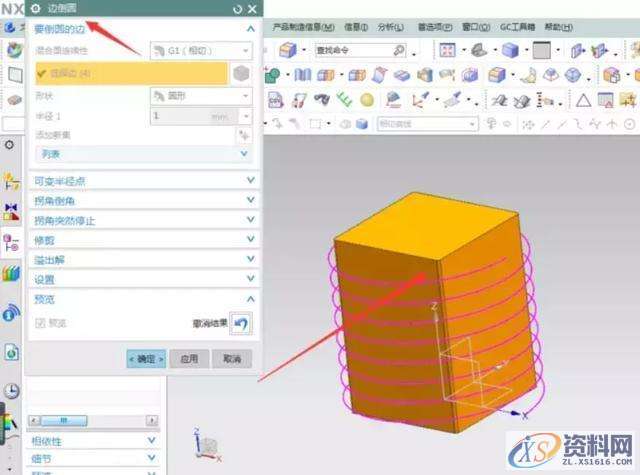Image resolution: width=640 pixels, height=475 pixels.
Task: Open the G1 (相切) continuity dropdown
Action: click(200, 49)
